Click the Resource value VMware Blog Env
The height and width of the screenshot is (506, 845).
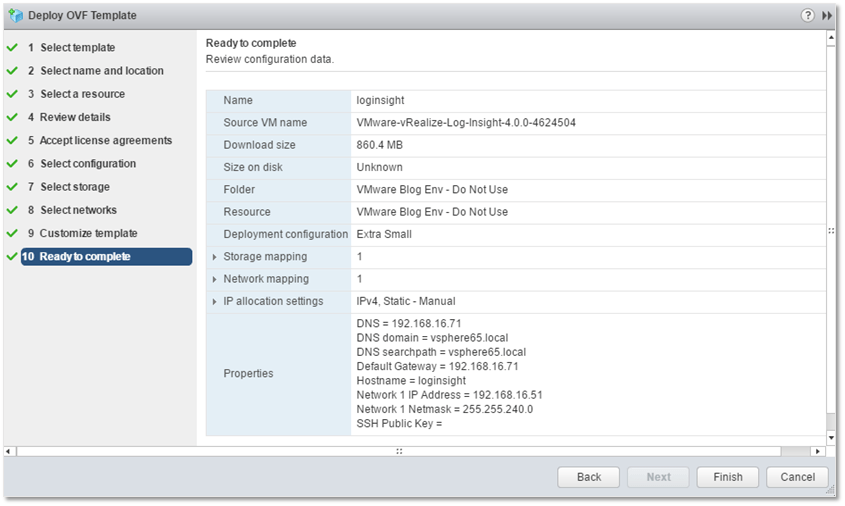[432, 212]
